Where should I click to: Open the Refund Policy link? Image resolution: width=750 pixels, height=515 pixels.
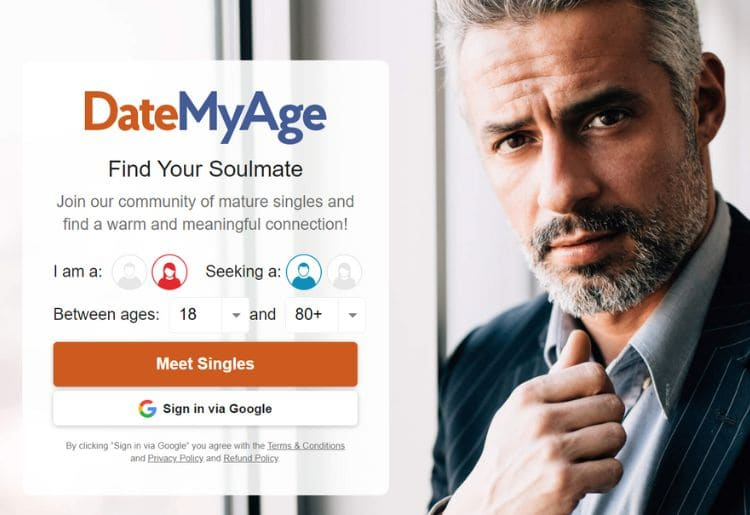(x=251, y=458)
